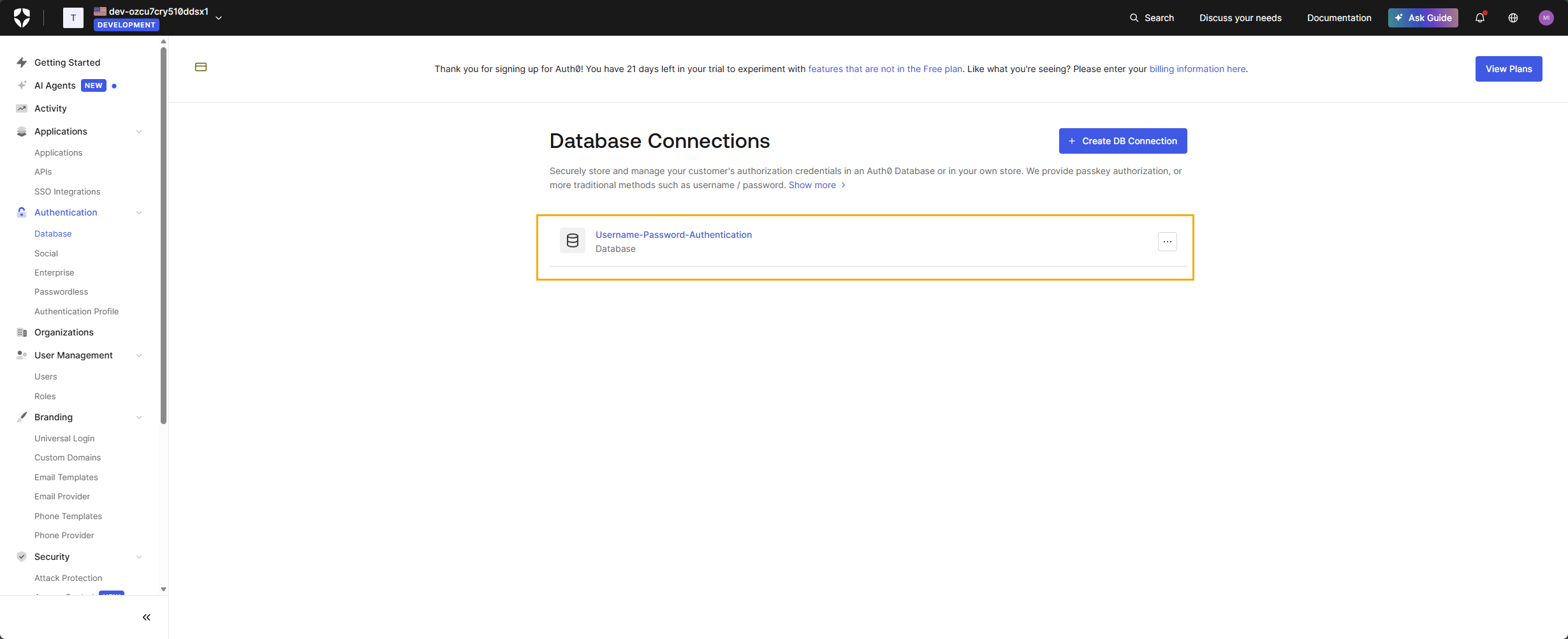Open notifications bell icon

click(1479, 18)
